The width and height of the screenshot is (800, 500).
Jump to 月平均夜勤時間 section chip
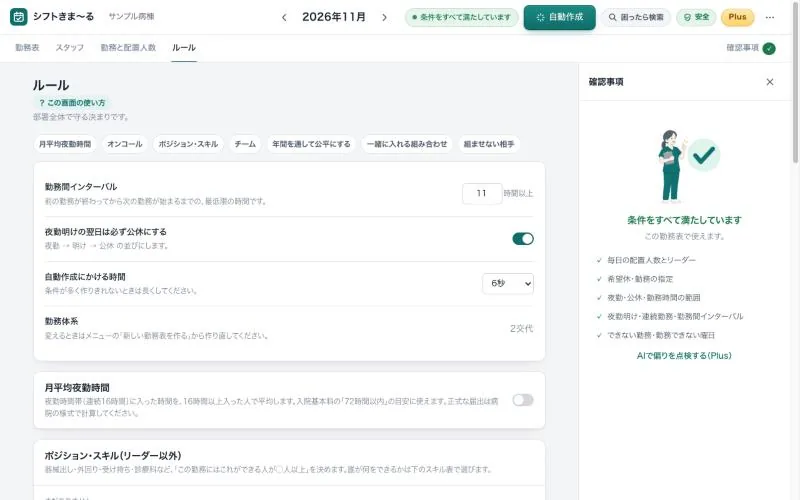65,144
